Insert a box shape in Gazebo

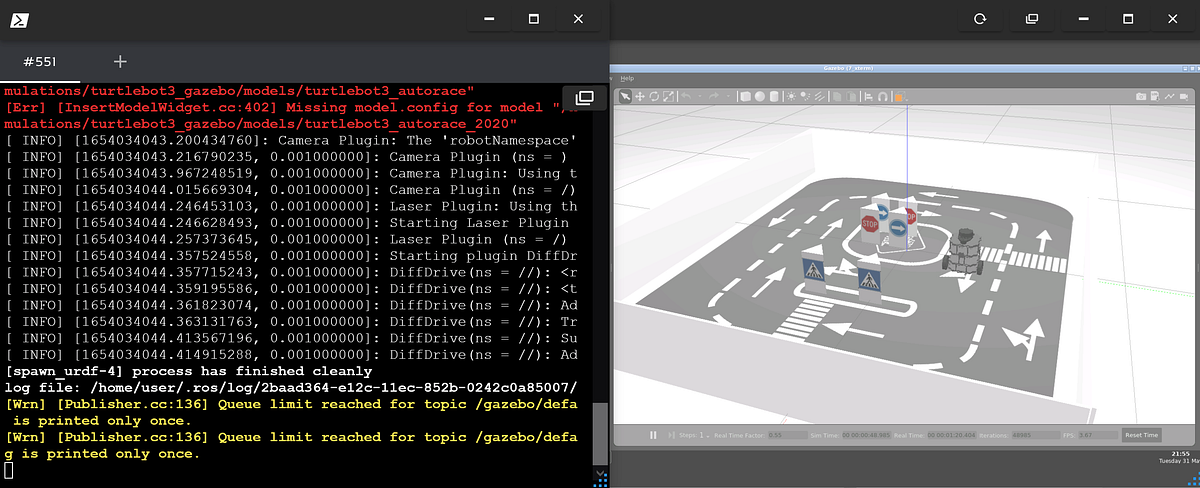pyautogui.click(x=745, y=96)
